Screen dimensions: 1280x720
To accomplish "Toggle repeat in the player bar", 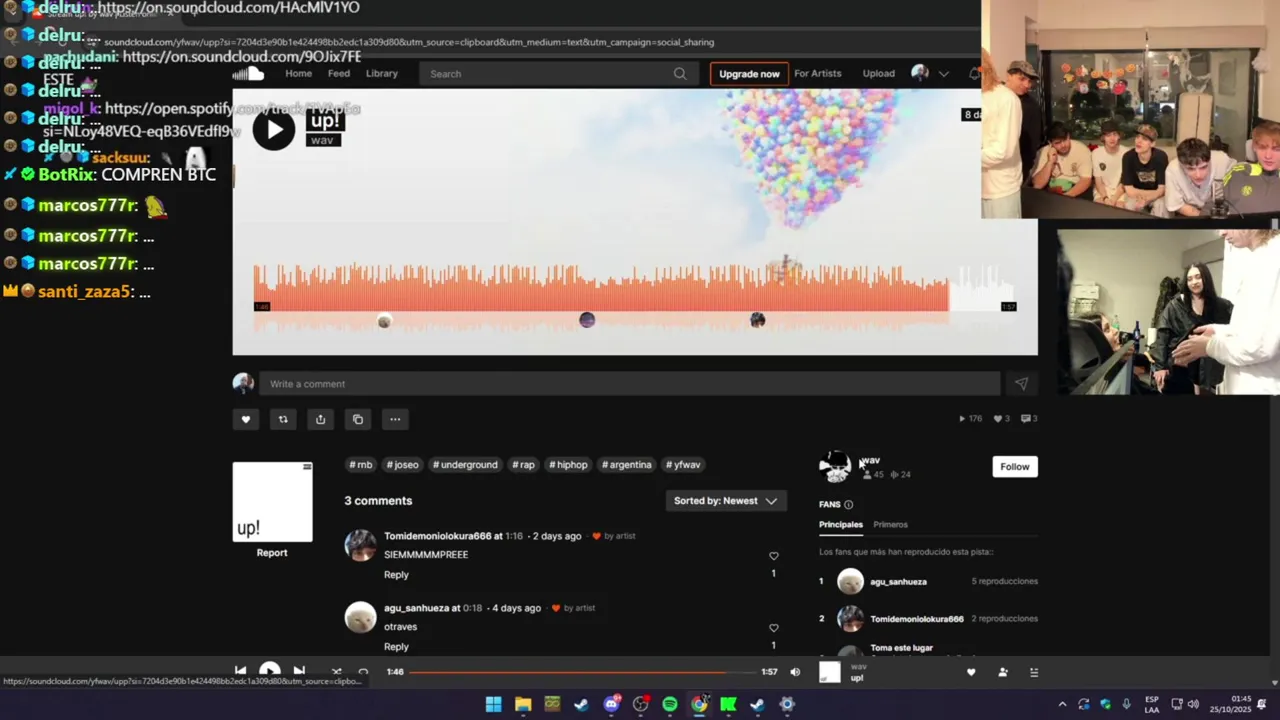I will coord(363,672).
